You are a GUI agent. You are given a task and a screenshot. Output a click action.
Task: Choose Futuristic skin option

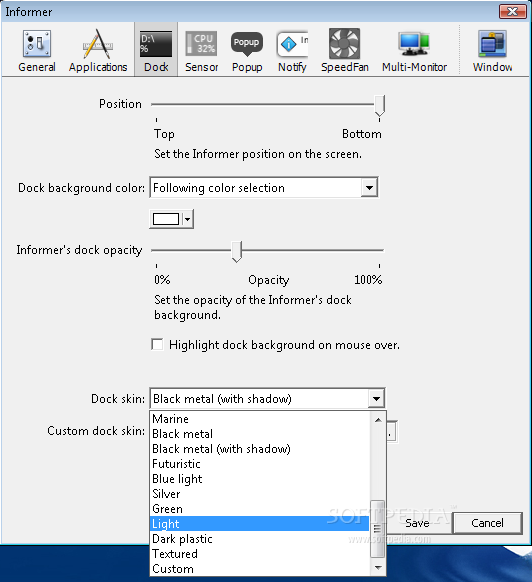click(260, 464)
